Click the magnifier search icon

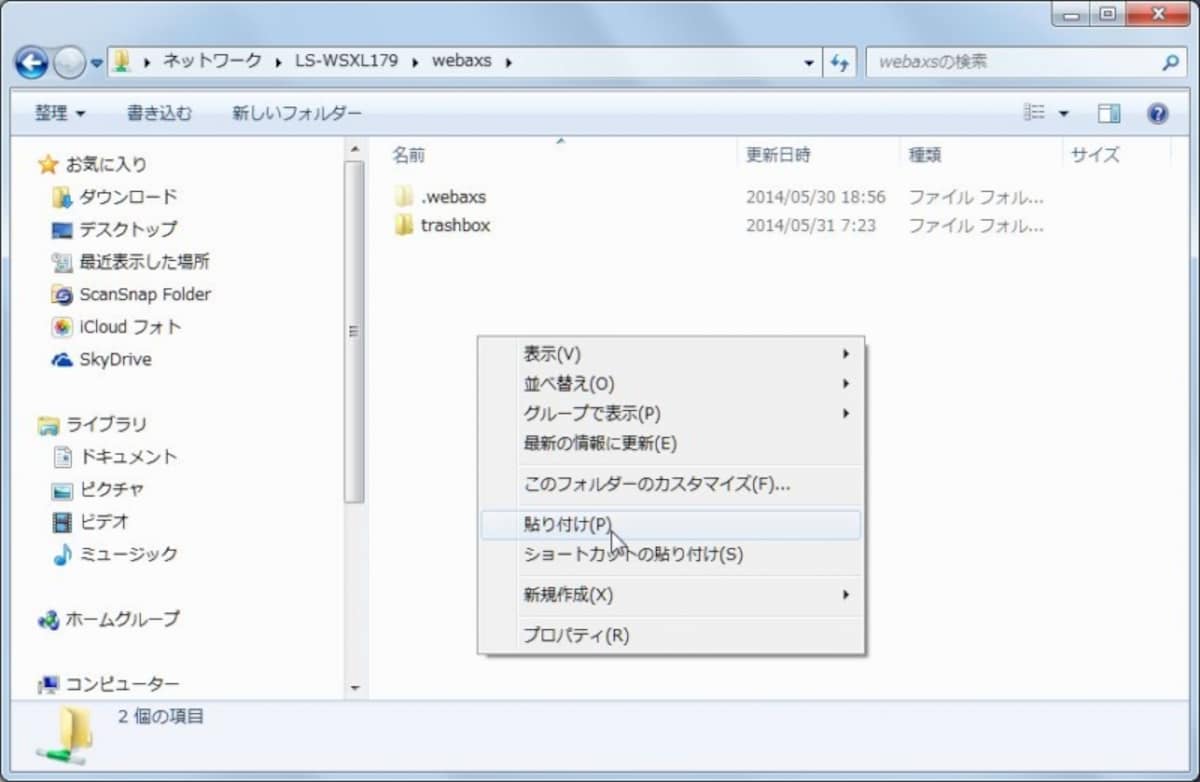1170,62
